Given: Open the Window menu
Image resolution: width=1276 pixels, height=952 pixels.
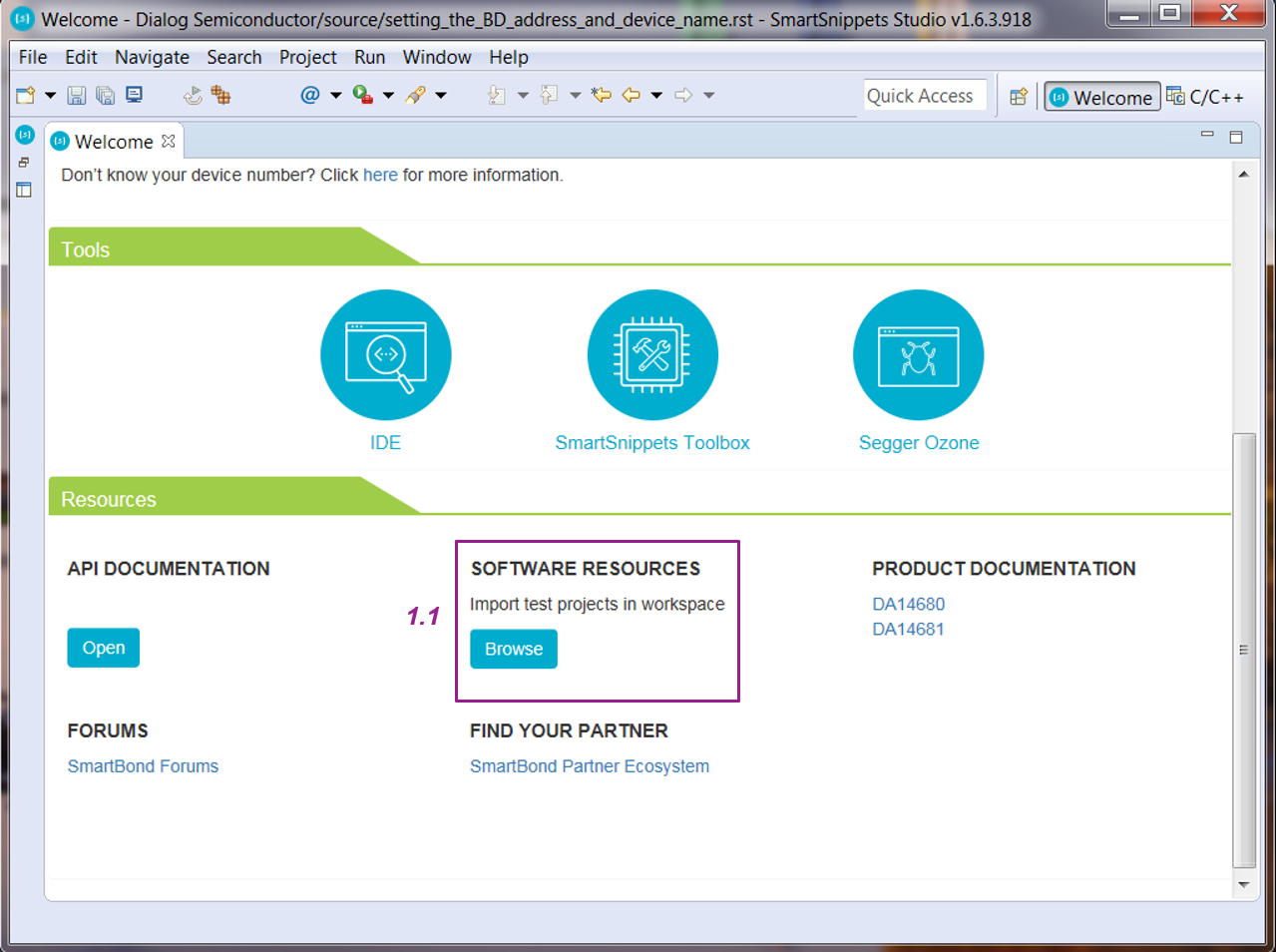Looking at the screenshot, I should (437, 57).
